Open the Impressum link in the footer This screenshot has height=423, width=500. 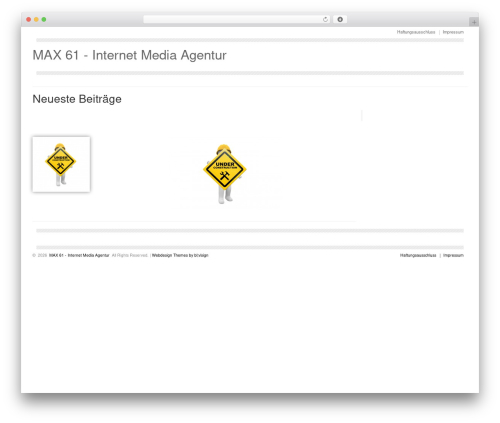pos(453,255)
